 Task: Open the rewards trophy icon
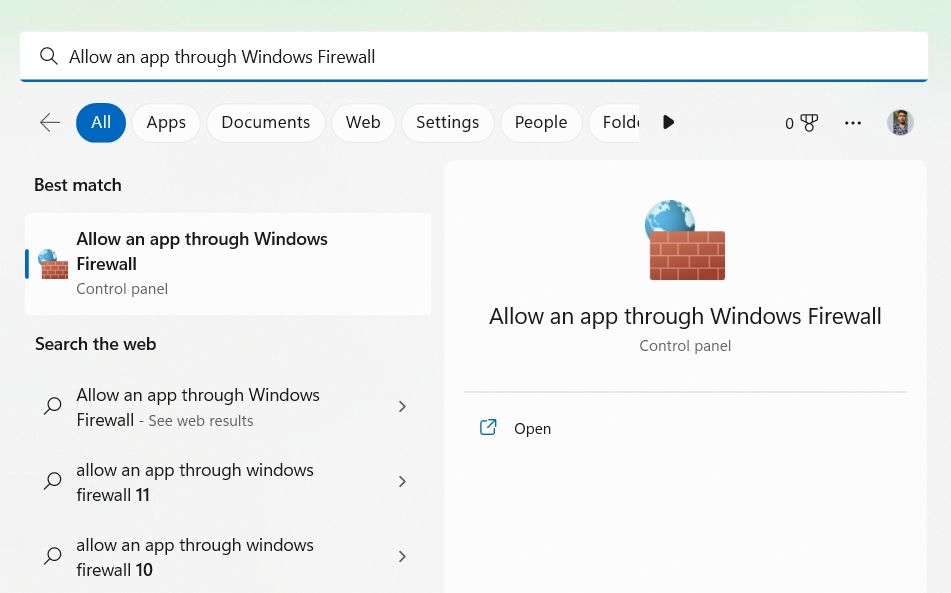(809, 123)
